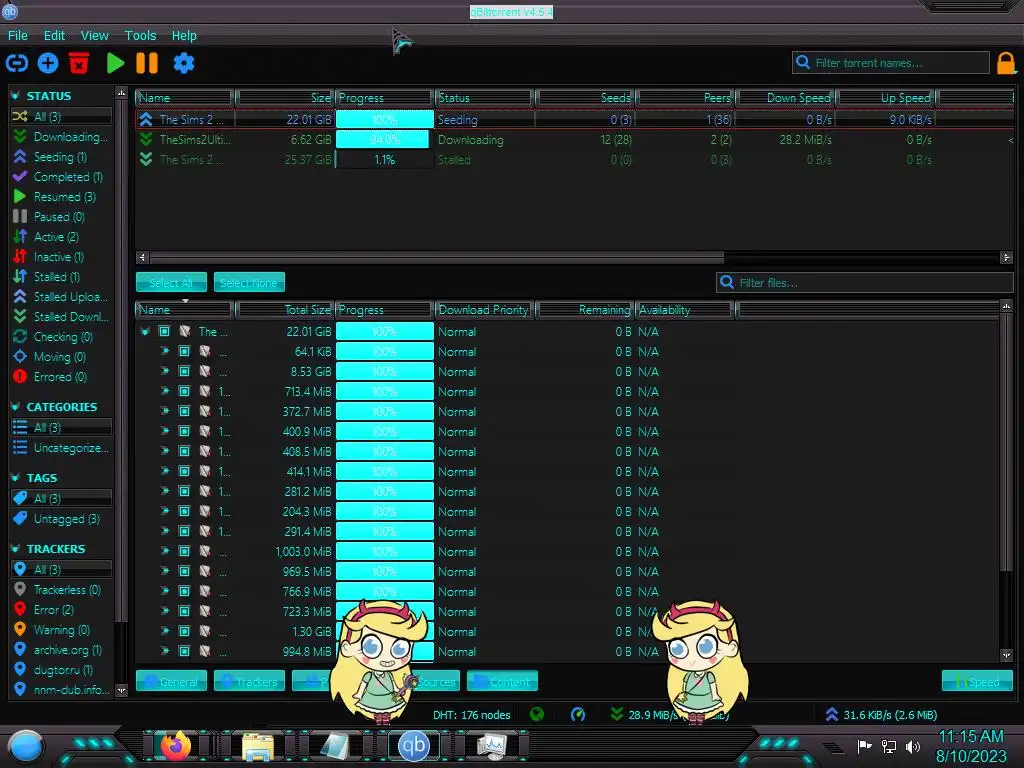Click the green globe connection status icon
This screenshot has height=768, width=1024.
coord(537,714)
